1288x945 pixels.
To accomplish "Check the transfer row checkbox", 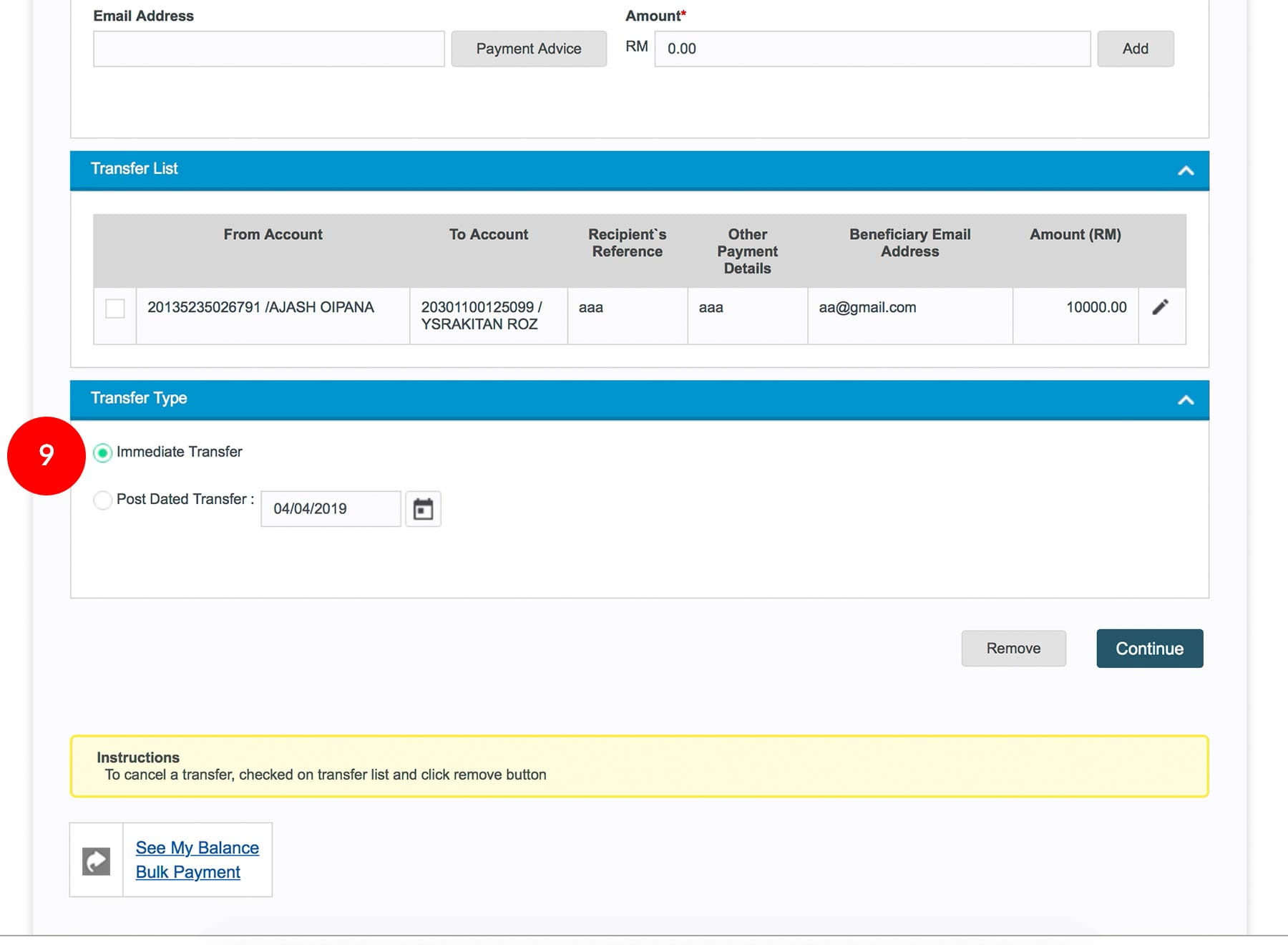I will (115, 309).
